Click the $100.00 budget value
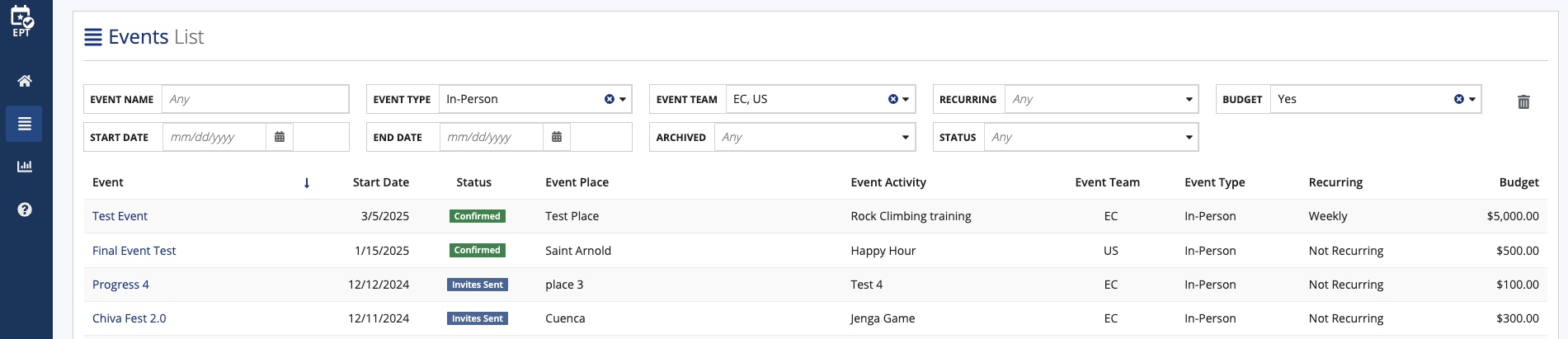 [x=1518, y=285]
